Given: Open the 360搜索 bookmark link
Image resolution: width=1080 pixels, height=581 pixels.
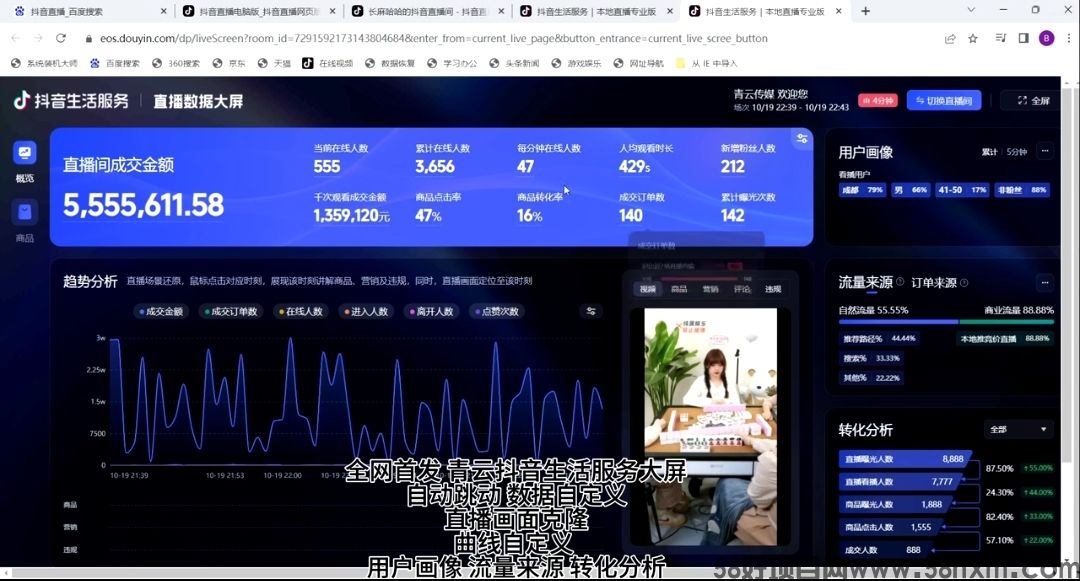Looking at the screenshot, I should pos(176,63).
